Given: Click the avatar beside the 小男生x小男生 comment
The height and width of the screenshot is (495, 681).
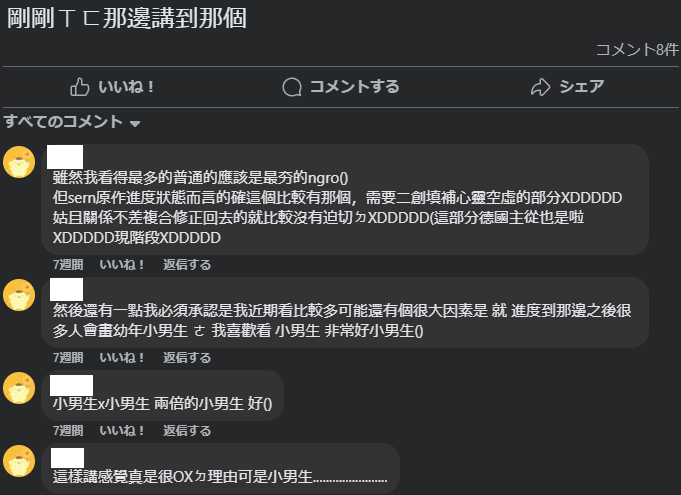Looking at the screenshot, I should point(19,388).
